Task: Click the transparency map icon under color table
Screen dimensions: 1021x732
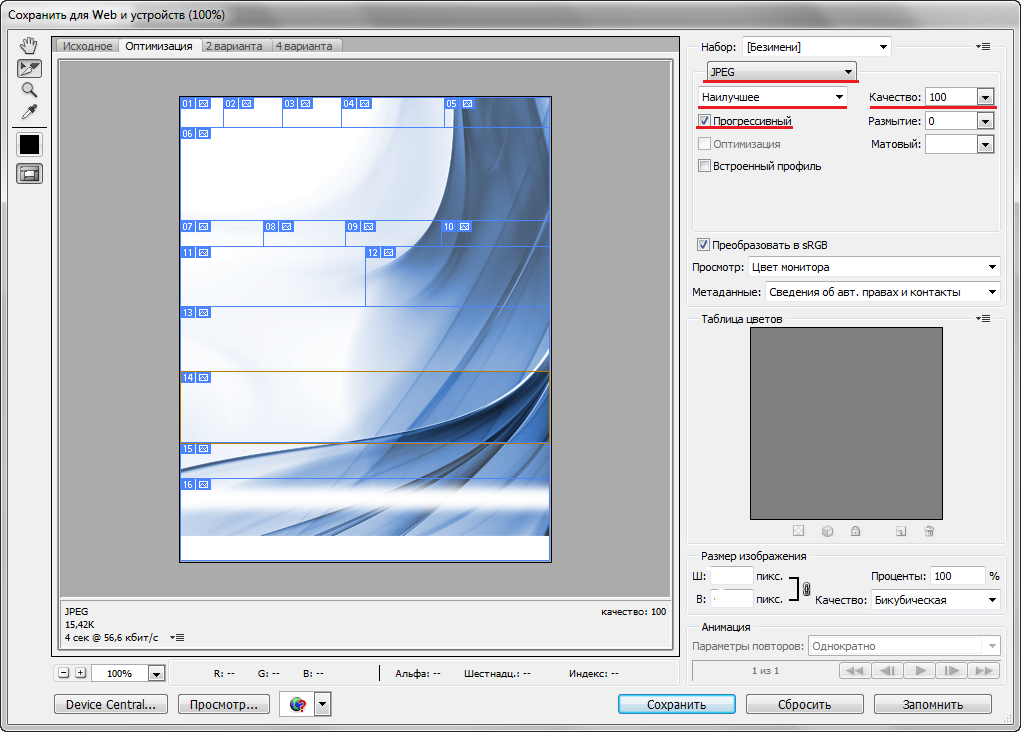Action: coord(798,531)
